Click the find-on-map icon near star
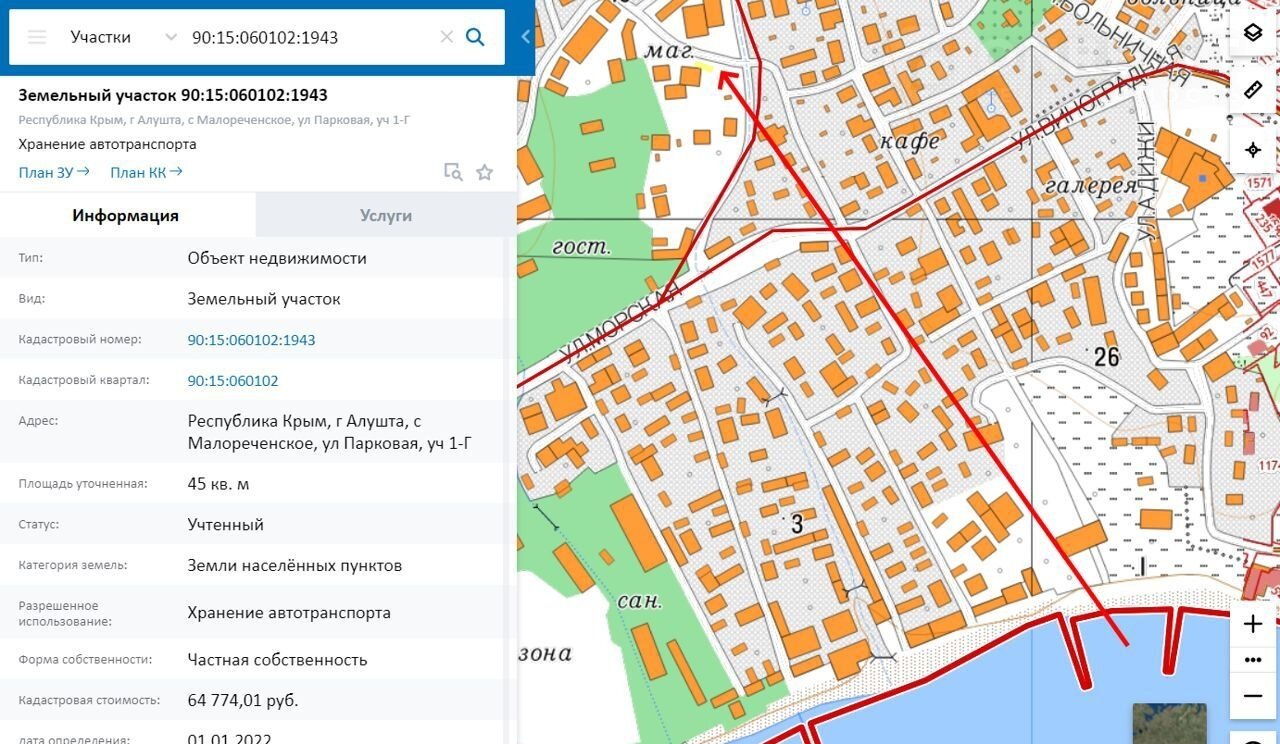Screen dimensions: 1280x744 (x=453, y=172)
